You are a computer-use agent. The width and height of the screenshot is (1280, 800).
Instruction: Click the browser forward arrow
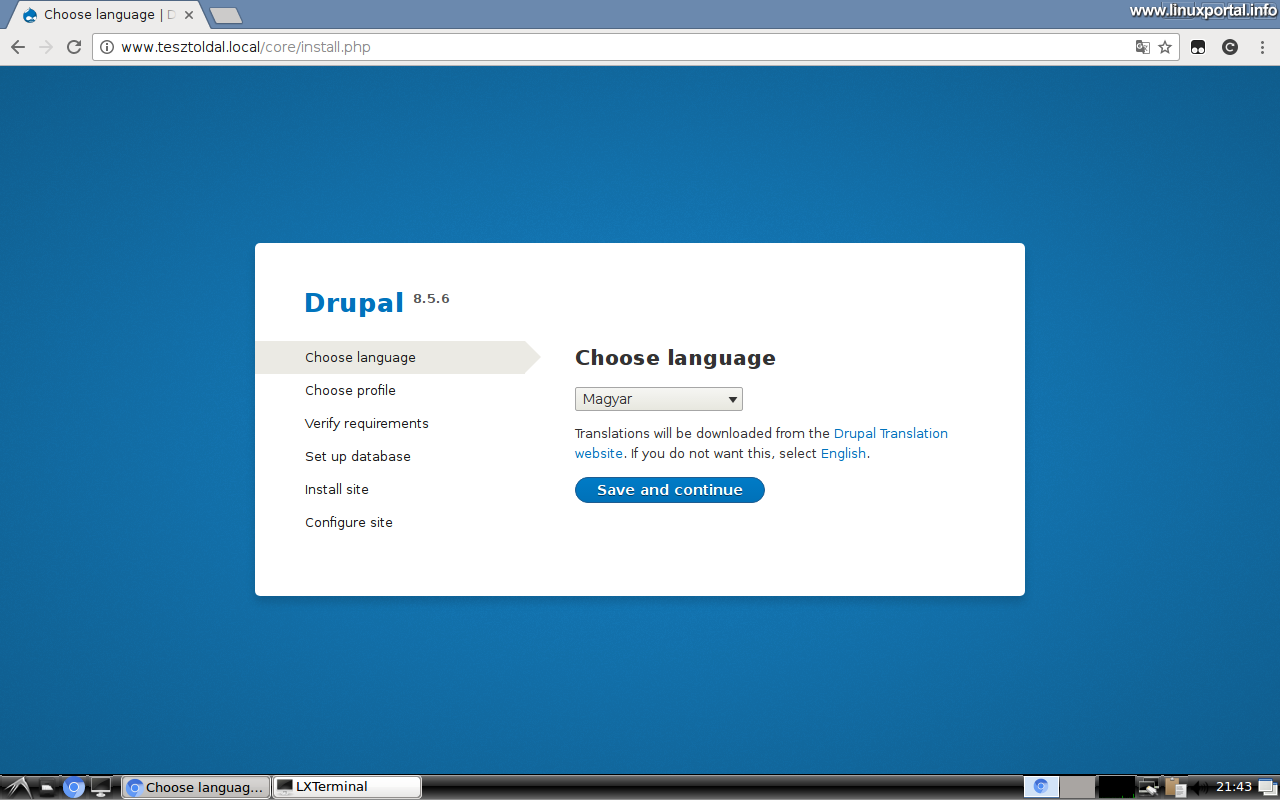pos(45,47)
